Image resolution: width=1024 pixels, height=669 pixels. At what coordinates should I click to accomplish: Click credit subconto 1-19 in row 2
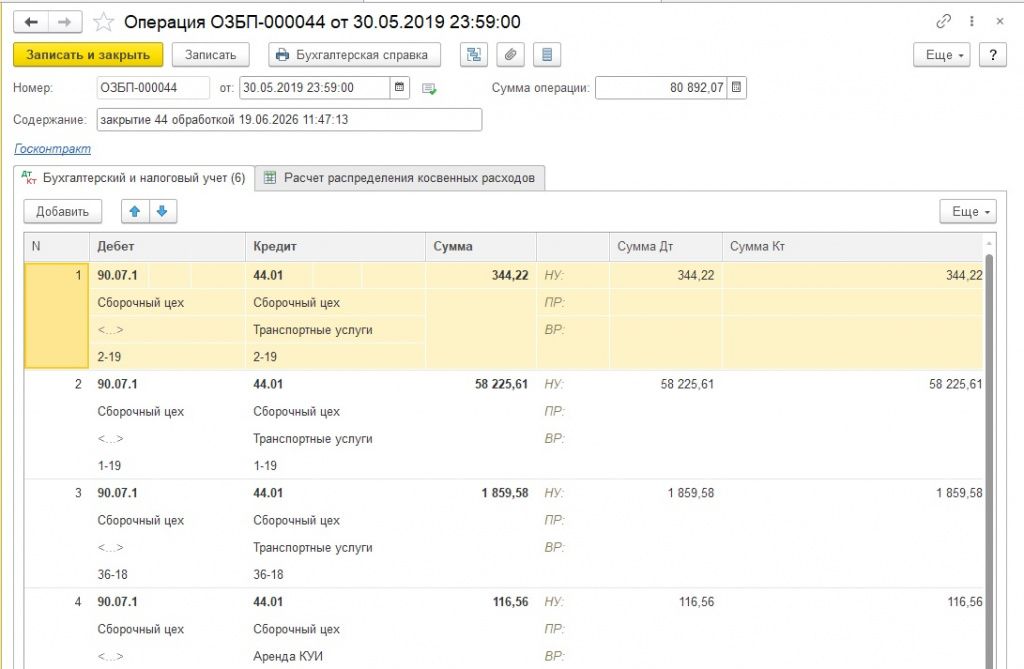click(x=265, y=466)
